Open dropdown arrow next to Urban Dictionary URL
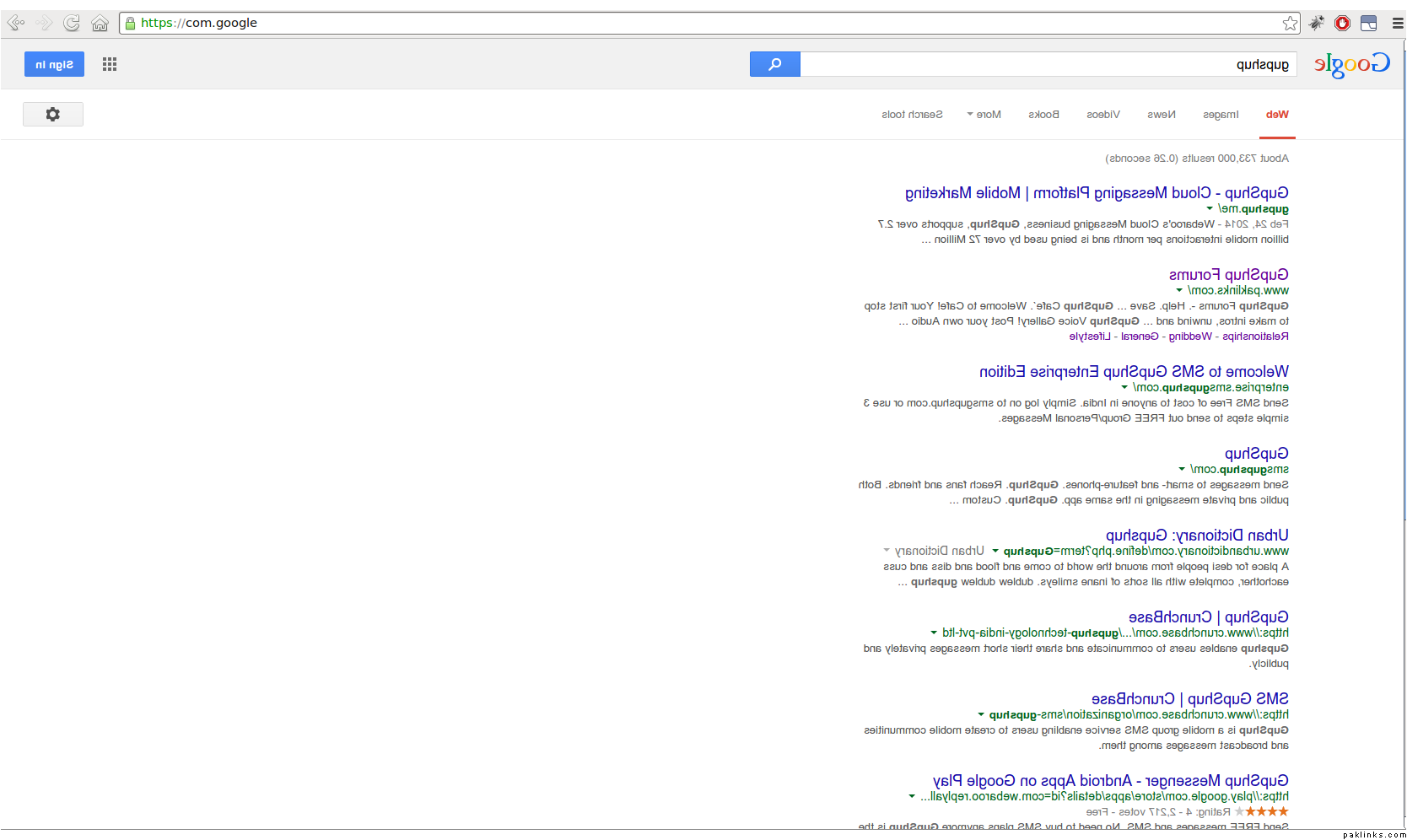1407x840 pixels. click(995, 551)
